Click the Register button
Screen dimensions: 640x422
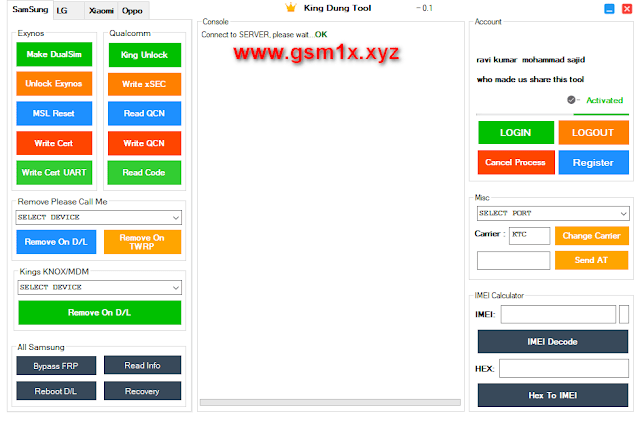[x=593, y=162]
